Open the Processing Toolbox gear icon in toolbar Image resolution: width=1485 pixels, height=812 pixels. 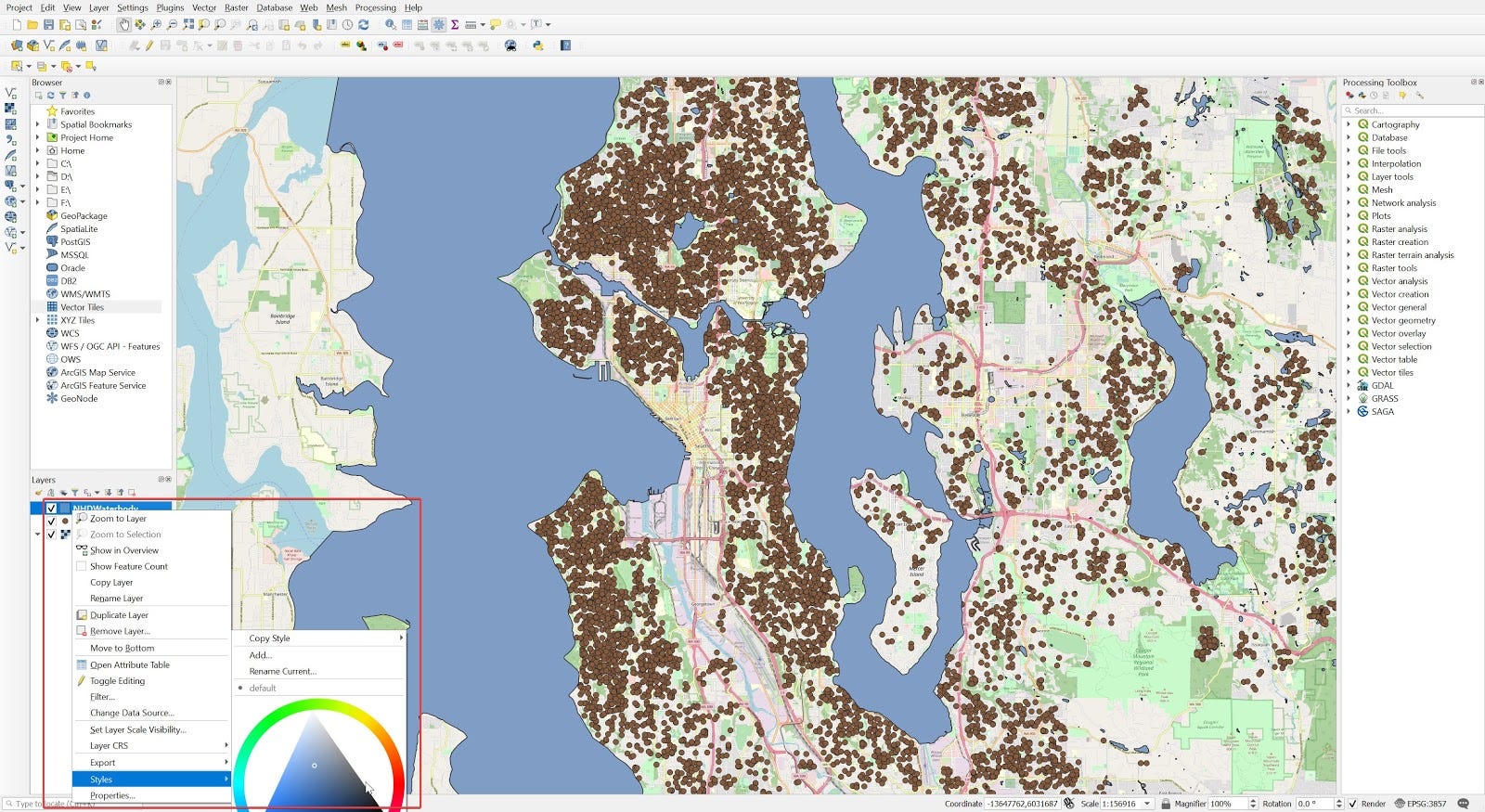click(x=438, y=25)
